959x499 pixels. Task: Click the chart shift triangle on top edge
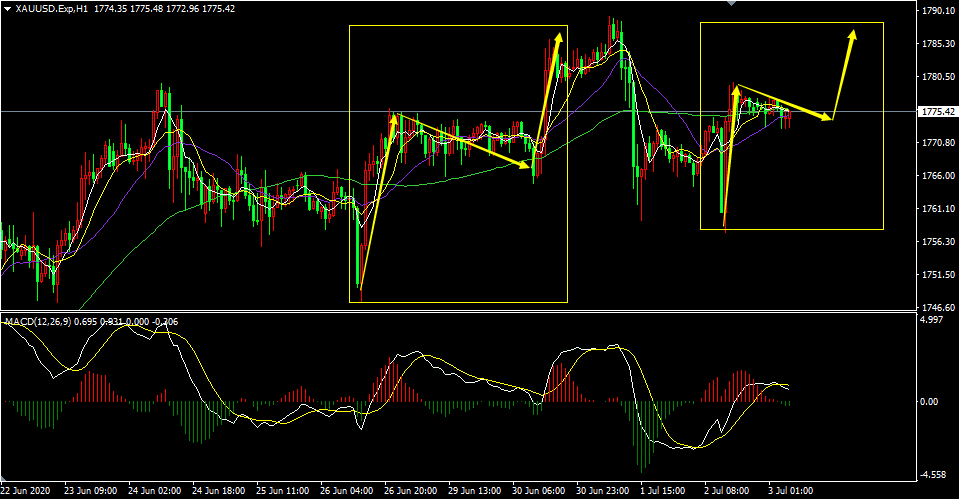730,3
